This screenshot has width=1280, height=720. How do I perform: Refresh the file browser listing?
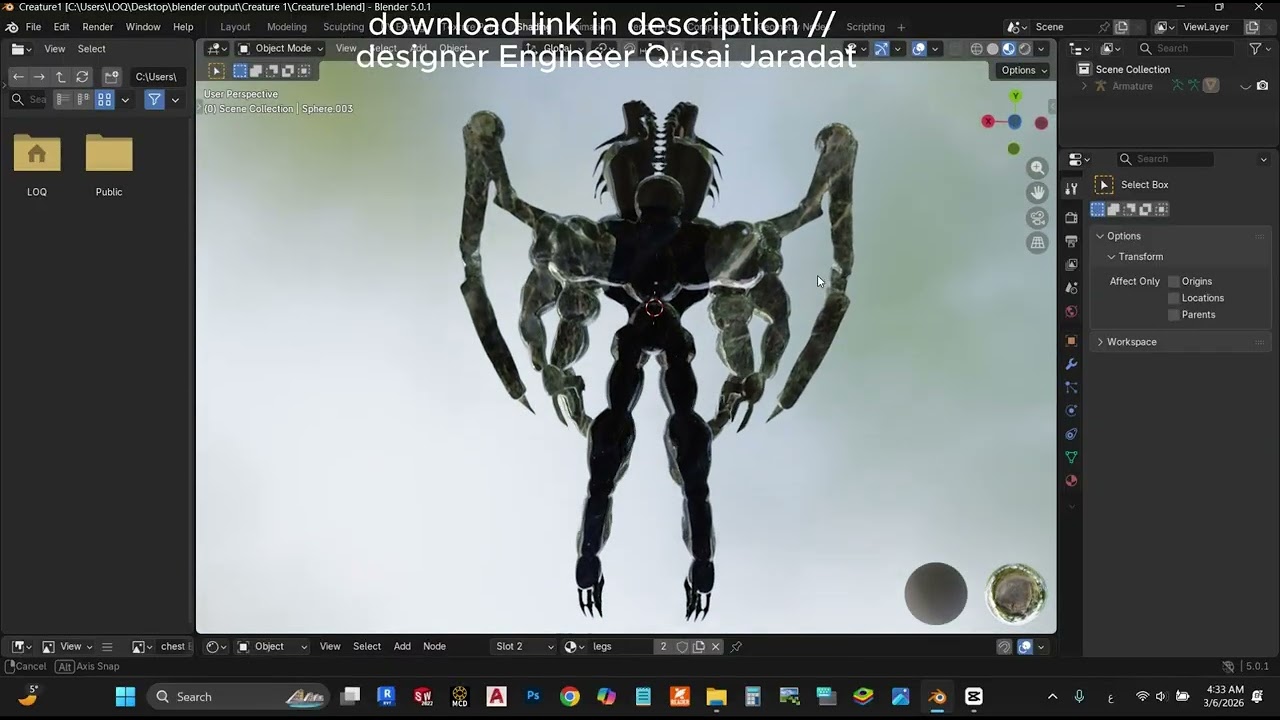pos(82,77)
